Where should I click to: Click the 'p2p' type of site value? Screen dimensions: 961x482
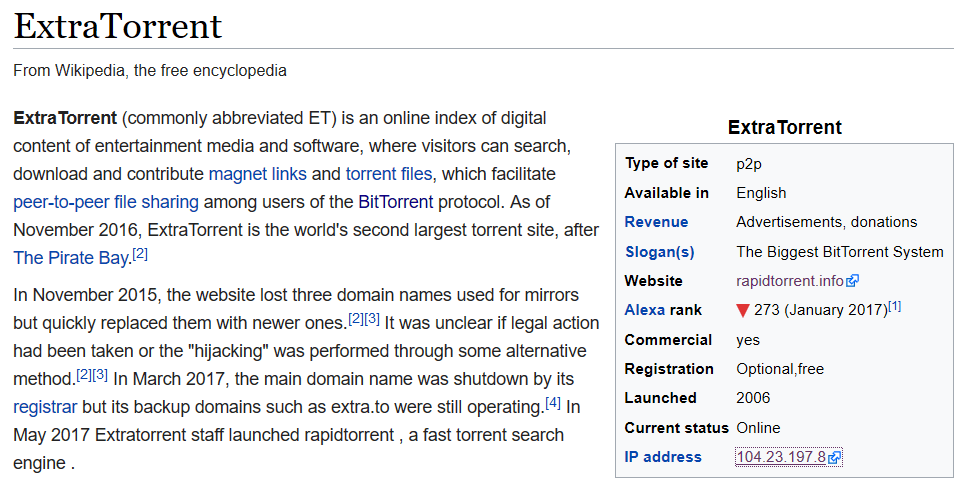pyautogui.click(x=749, y=164)
